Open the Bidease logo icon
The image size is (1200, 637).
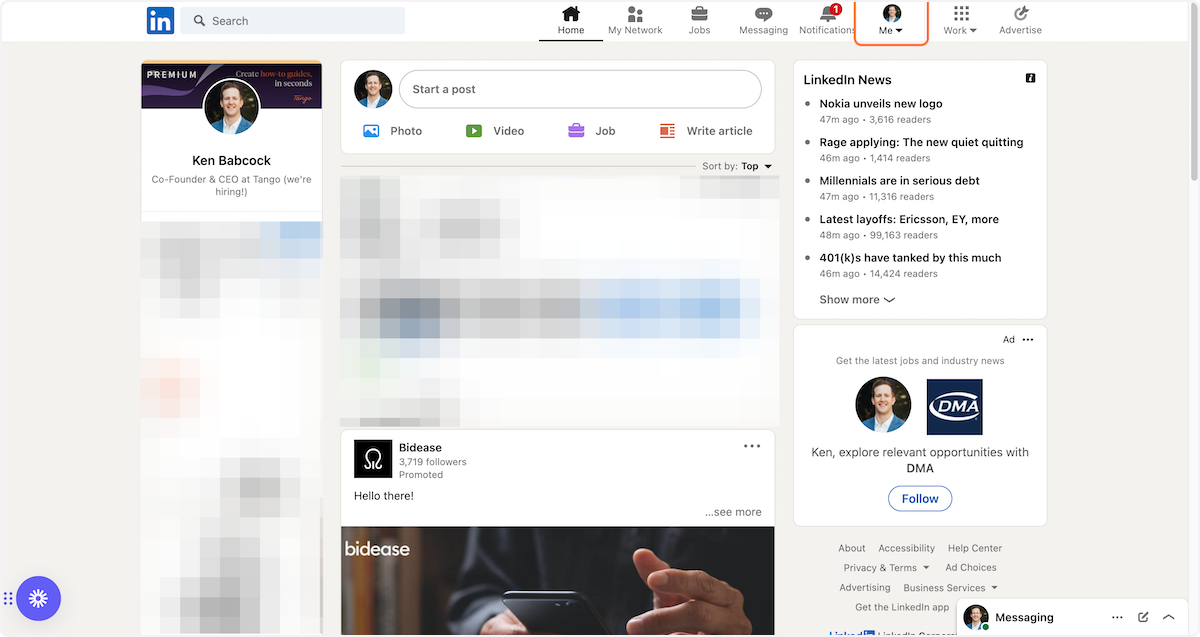(373, 459)
